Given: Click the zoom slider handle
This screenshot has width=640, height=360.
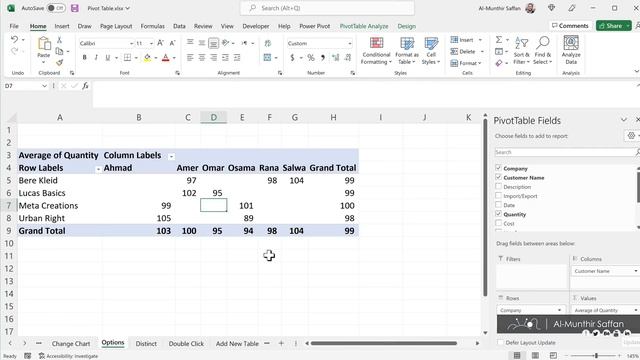Looking at the screenshot, I should click(596, 356).
